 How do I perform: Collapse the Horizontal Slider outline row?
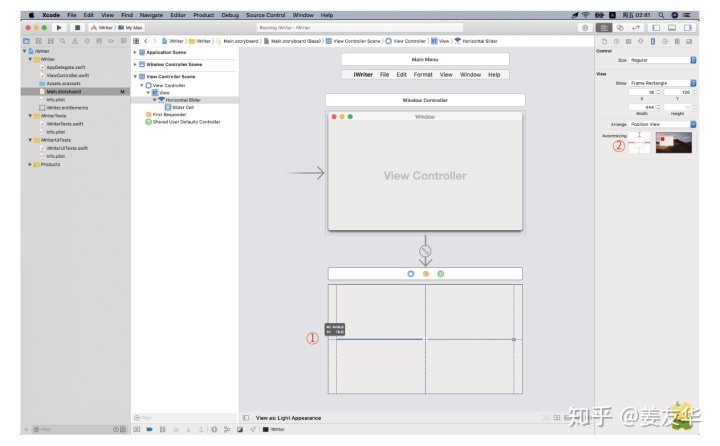pyautogui.click(x=154, y=100)
